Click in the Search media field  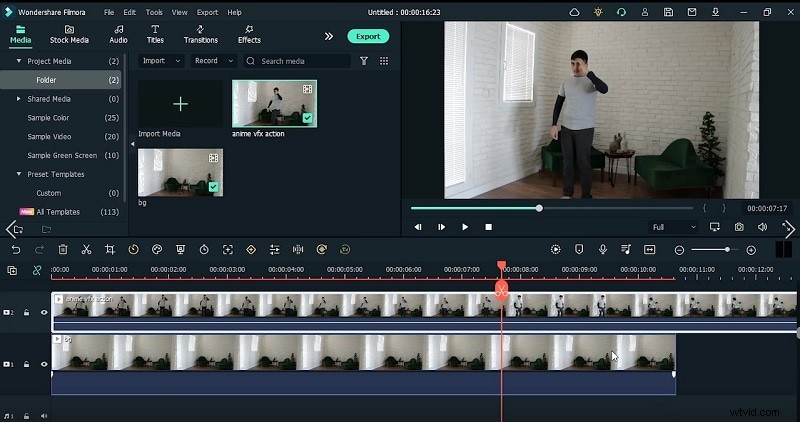pos(297,61)
